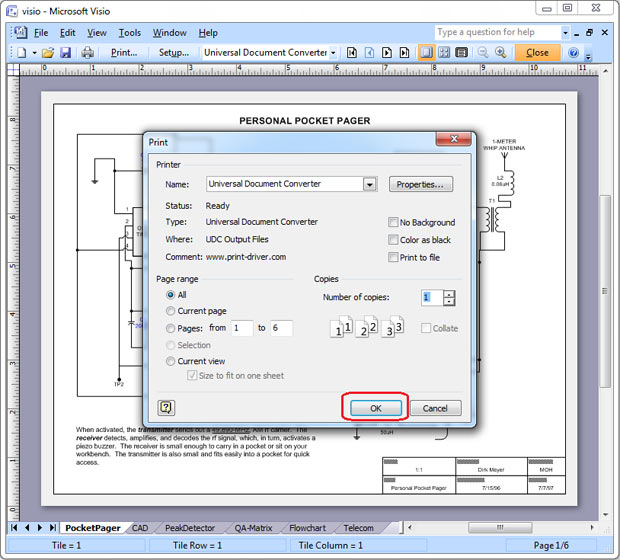Open the Tools menu
620x560 pixels.
click(129, 33)
